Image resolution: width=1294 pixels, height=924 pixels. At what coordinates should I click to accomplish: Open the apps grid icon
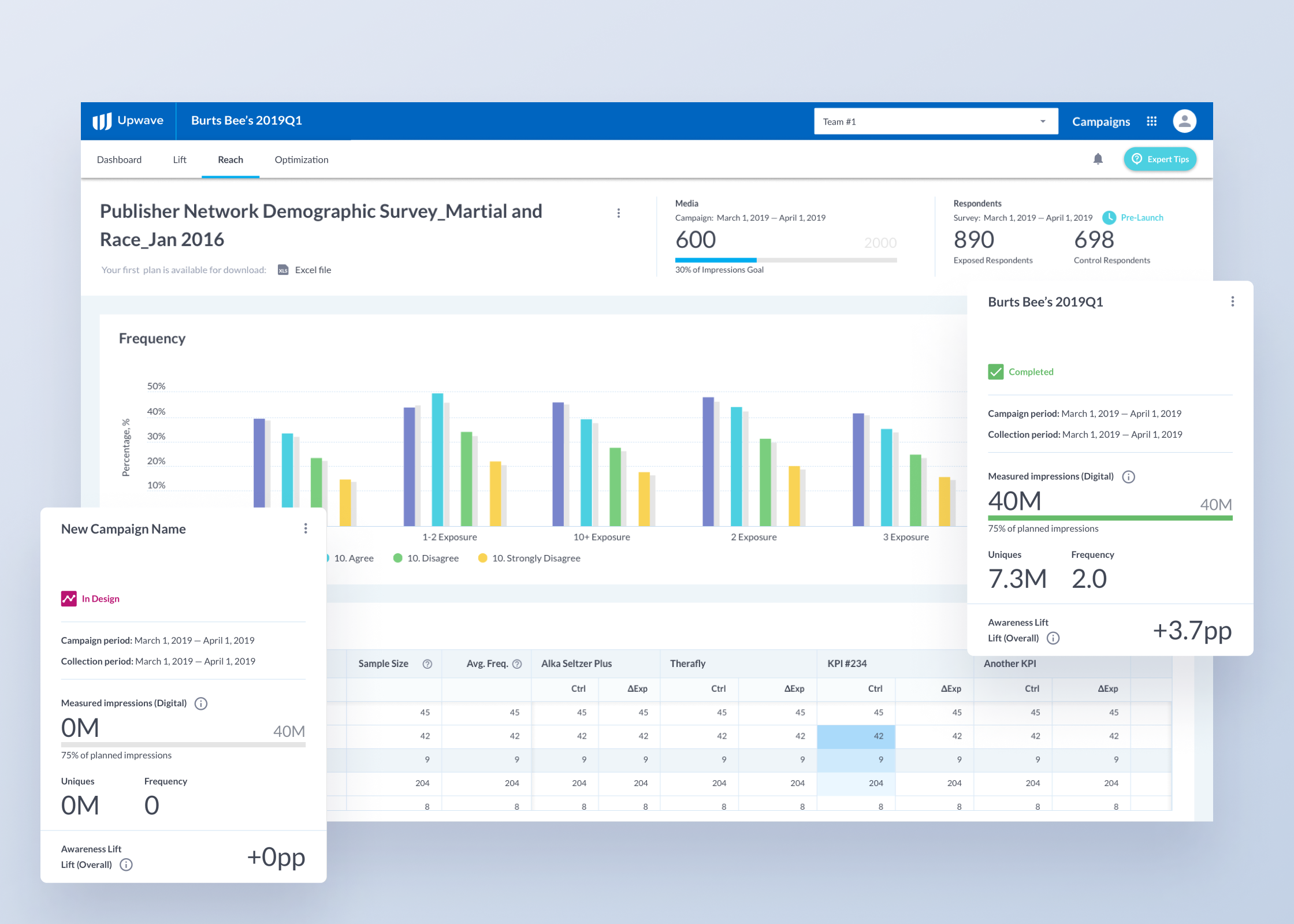pyautogui.click(x=1151, y=121)
